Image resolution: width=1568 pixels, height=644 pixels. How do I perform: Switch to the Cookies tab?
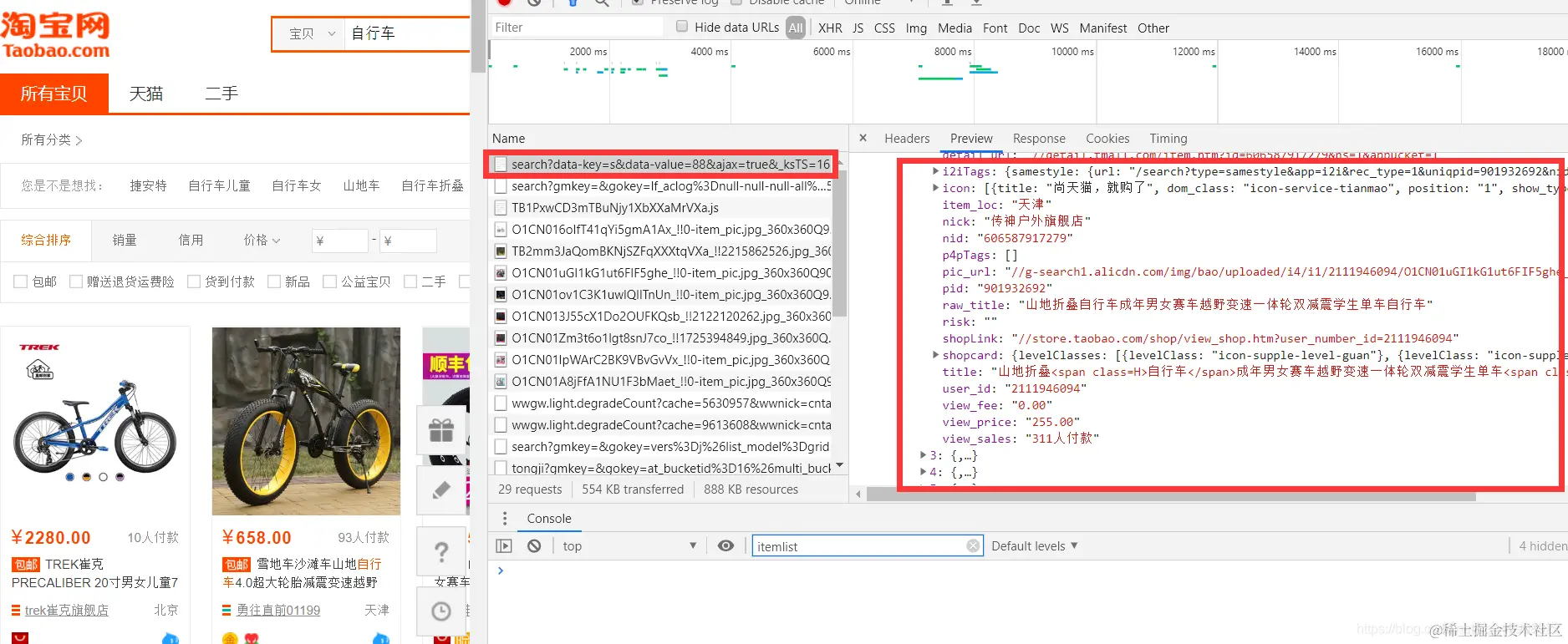point(1107,139)
